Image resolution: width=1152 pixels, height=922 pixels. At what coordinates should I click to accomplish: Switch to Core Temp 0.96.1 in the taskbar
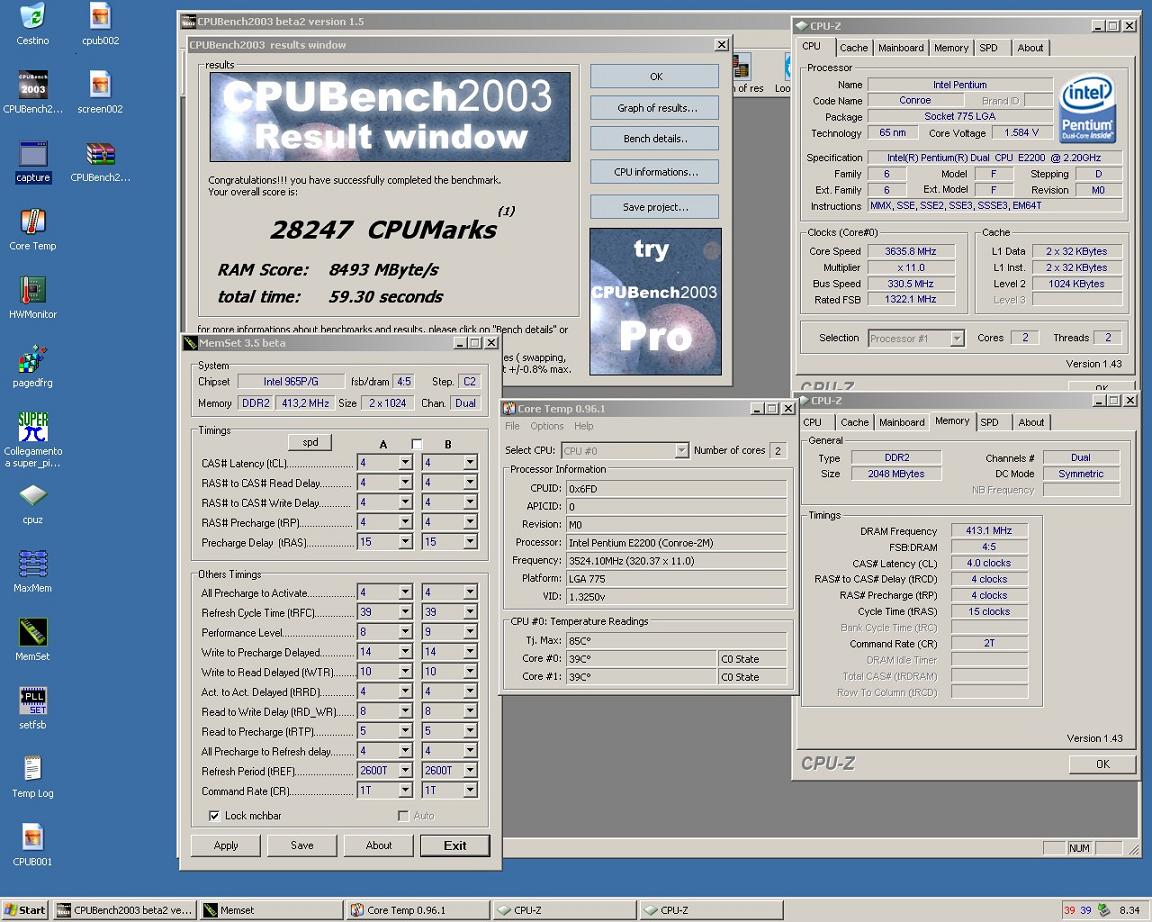pyautogui.click(x=417, y=910)
